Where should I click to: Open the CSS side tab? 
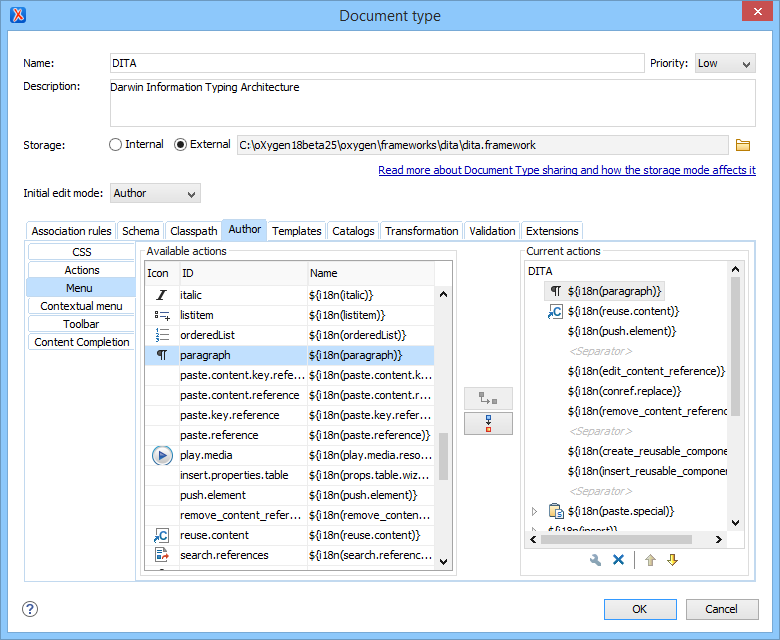(x=82, y=252)
